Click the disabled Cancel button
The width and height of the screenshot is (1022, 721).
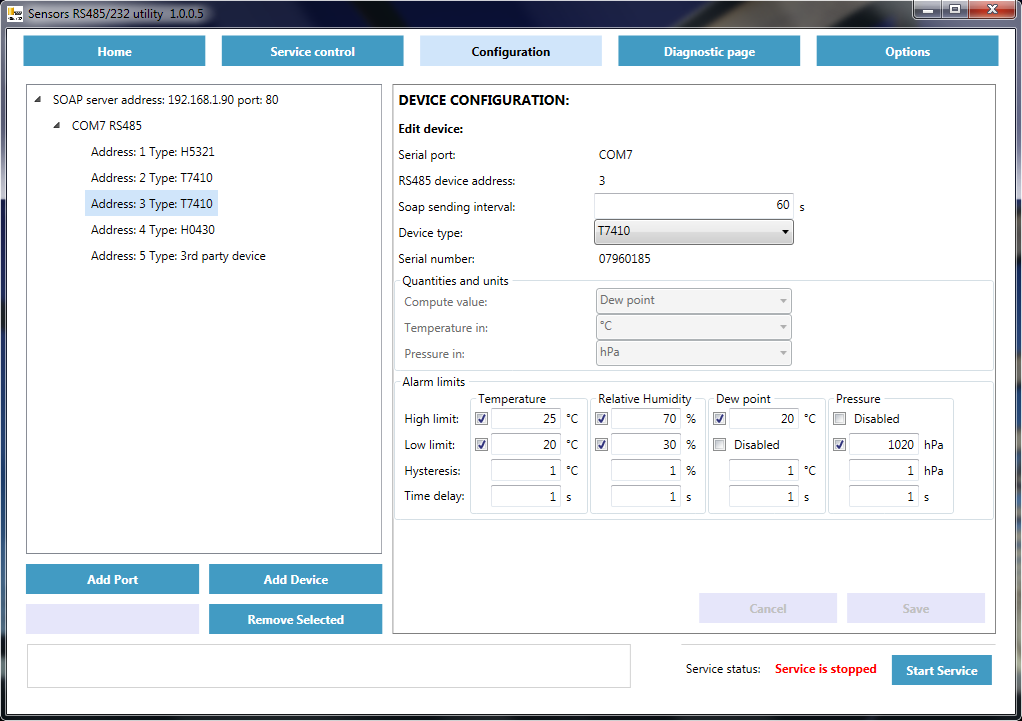click(768, 608)
